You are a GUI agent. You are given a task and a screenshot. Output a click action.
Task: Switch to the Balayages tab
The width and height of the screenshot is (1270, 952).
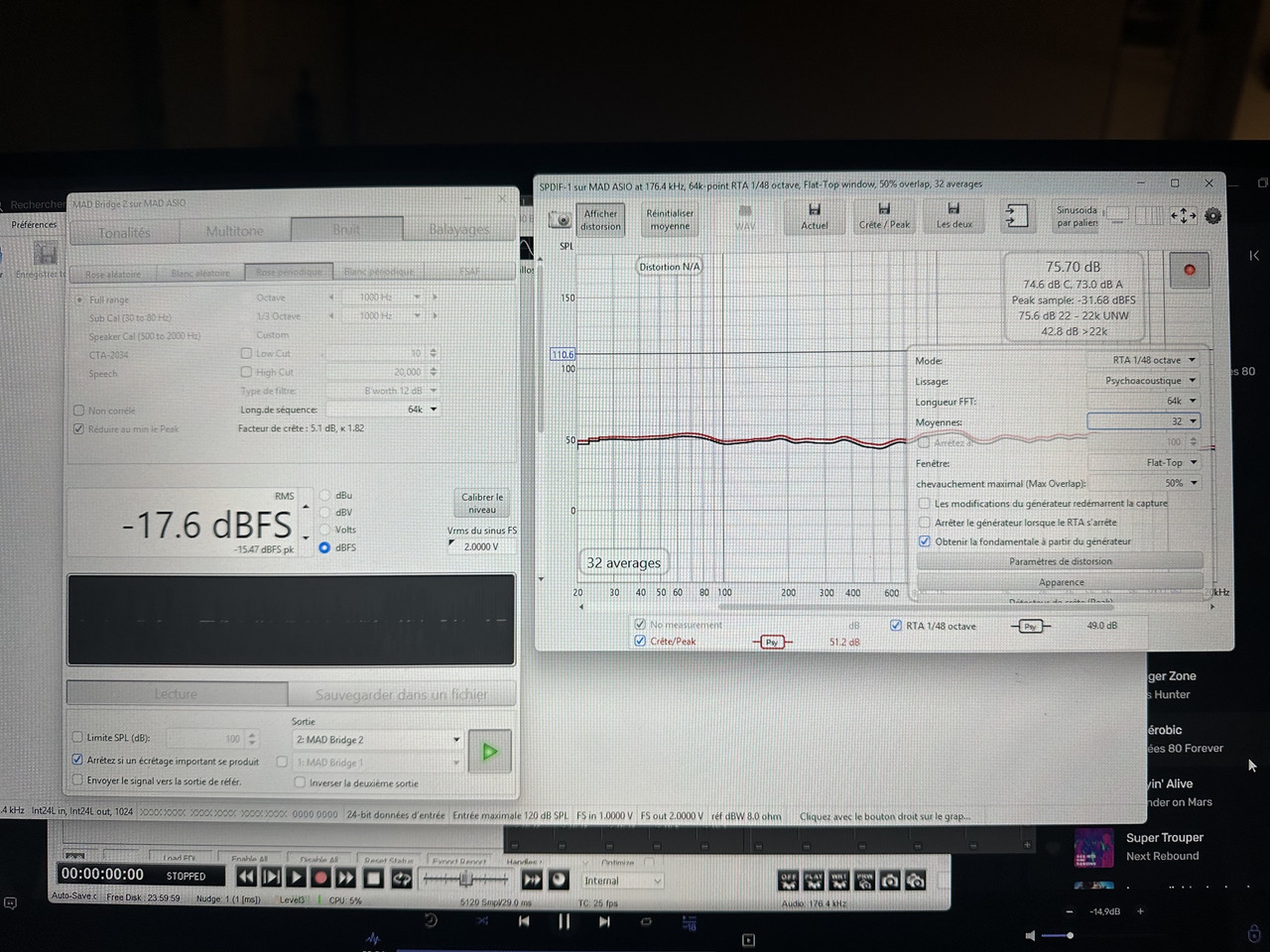click(459, 229)
